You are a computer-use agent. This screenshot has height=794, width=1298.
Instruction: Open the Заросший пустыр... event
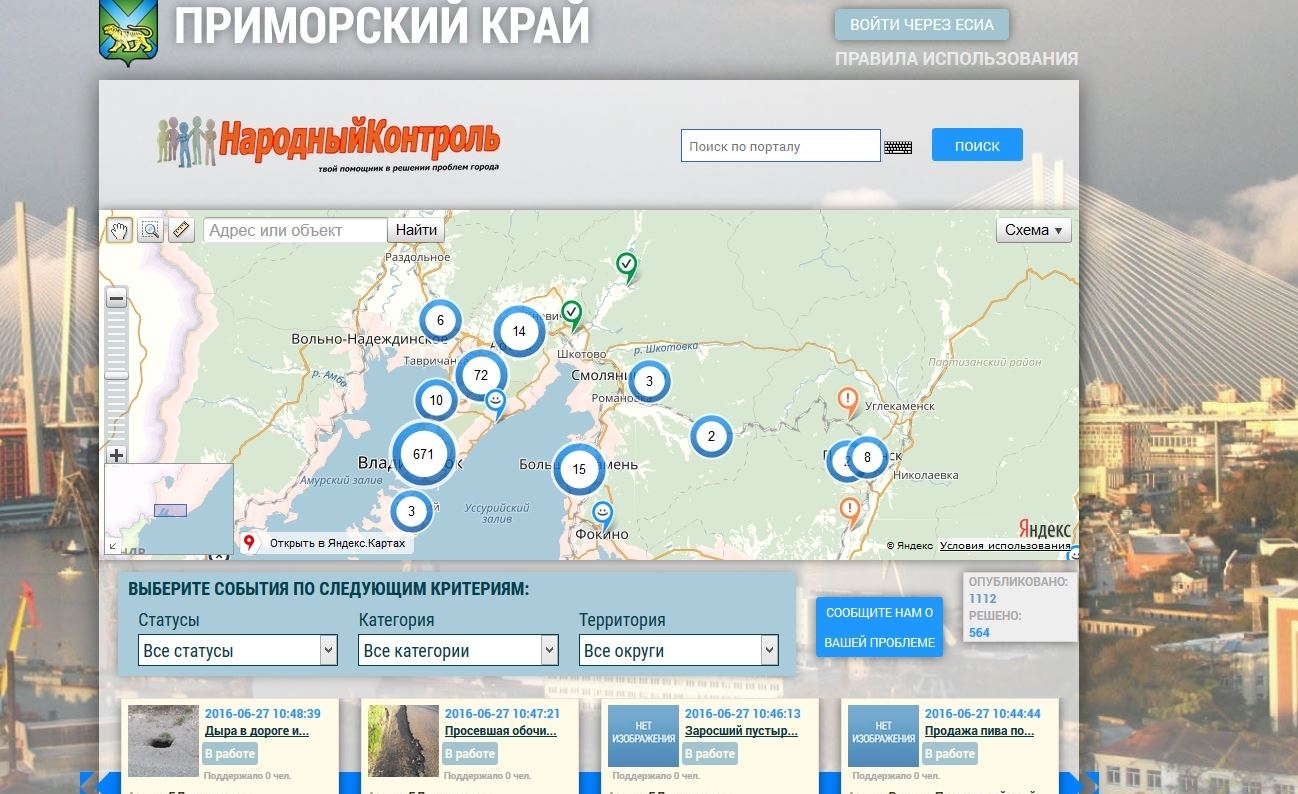coord(741,731)
